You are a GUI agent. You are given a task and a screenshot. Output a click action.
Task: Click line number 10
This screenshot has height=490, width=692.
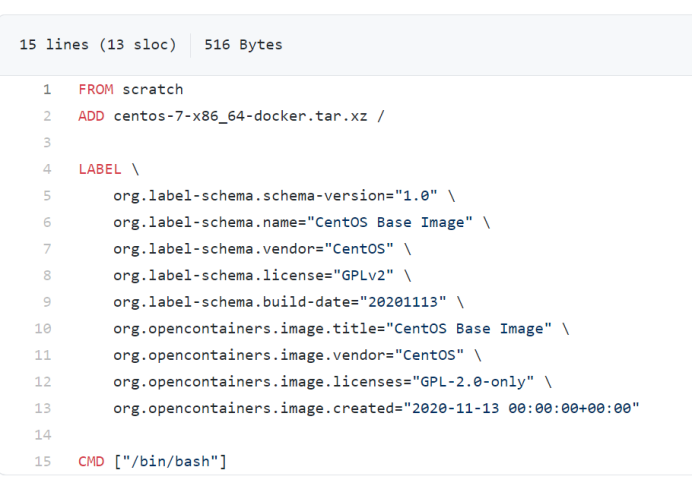pyautogui.click(x=43, y=328)
